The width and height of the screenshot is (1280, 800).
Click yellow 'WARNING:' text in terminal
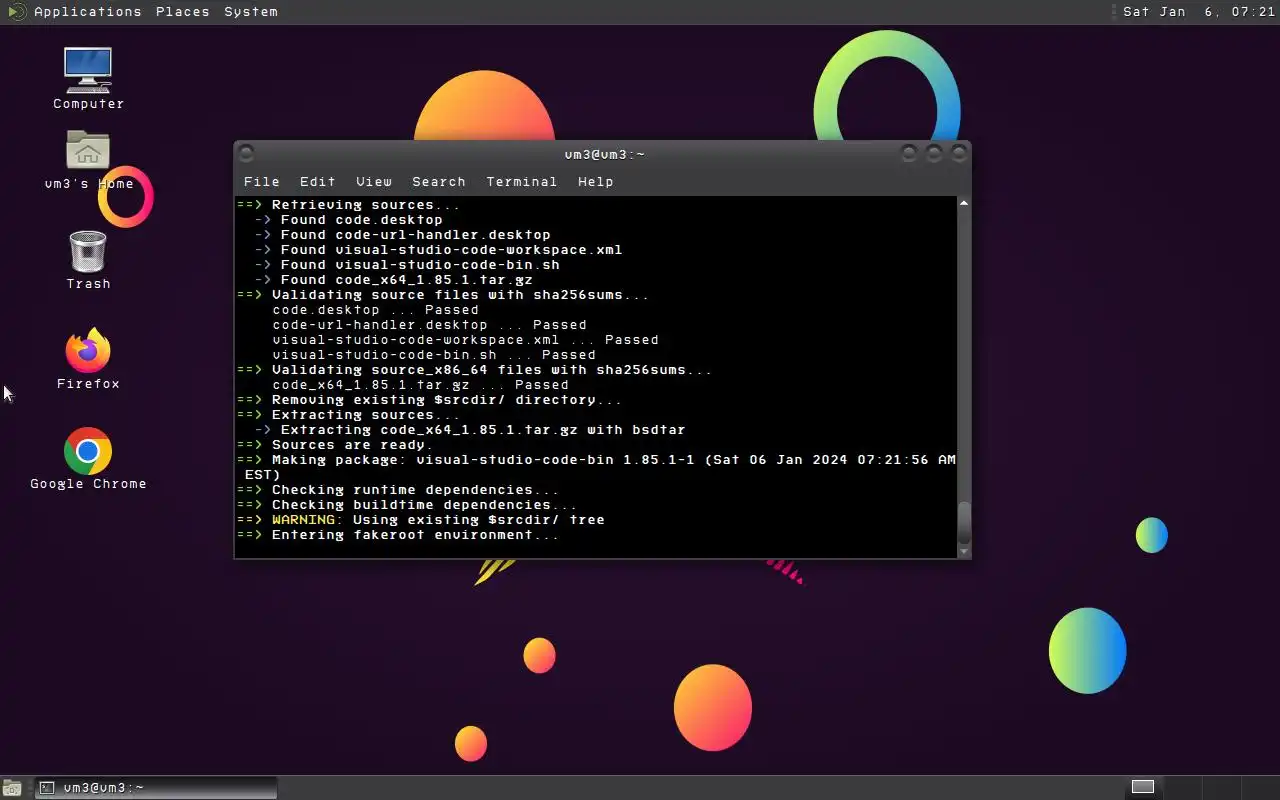pyautogui.click(x=308, y=520)
